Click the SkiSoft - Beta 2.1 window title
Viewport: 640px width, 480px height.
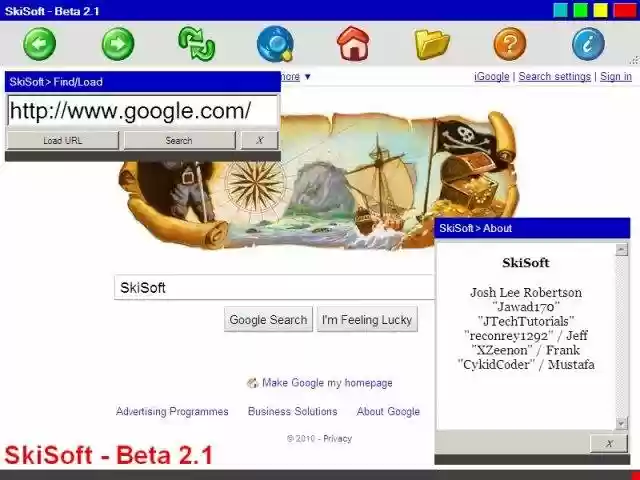coord(52,11)
